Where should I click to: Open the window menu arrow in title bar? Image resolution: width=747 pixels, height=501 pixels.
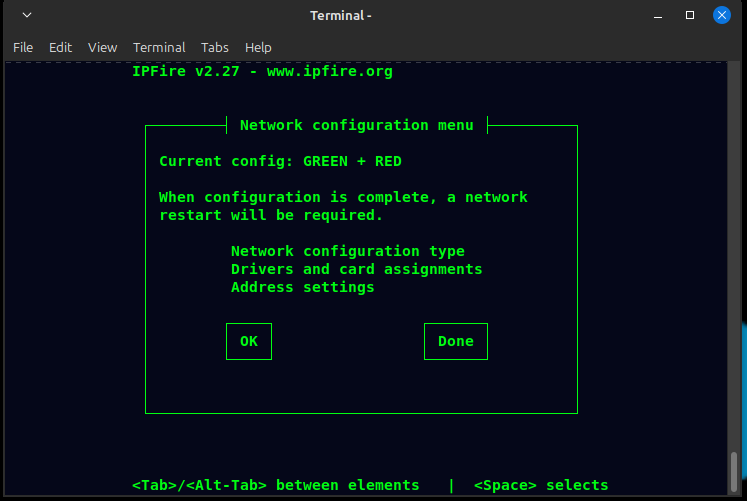click(x=25, y=16)
